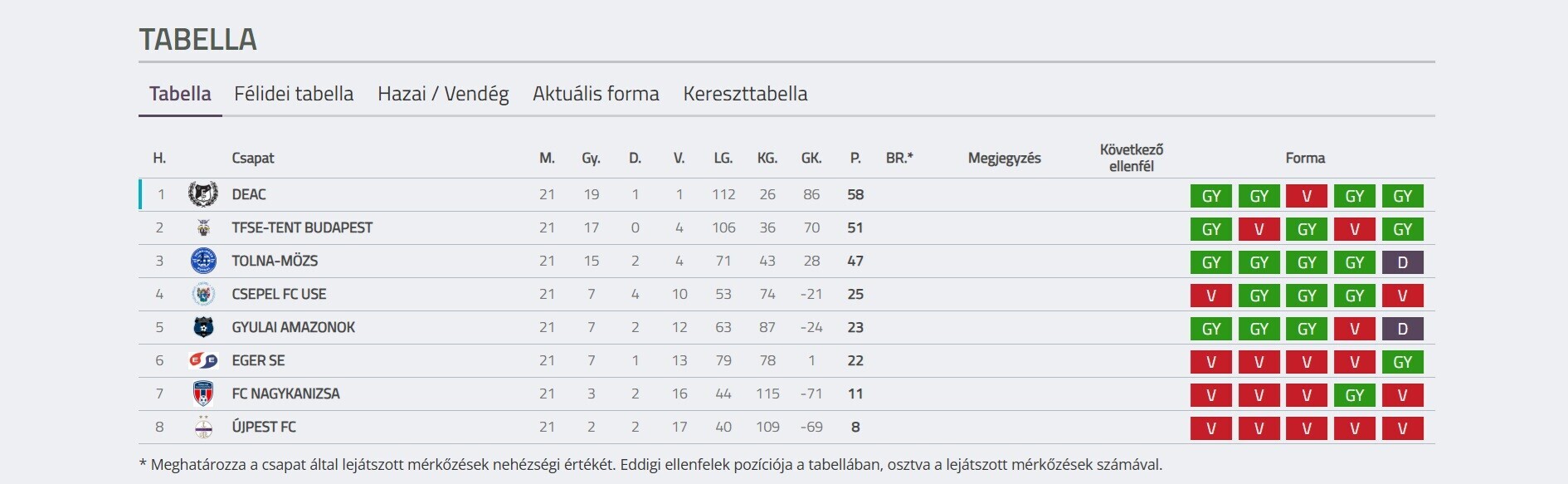Click the FC Nagykanizsa shield crest
Image resolution: width=1568 pixels, height=484 pixels.
(x=202, y=394)
